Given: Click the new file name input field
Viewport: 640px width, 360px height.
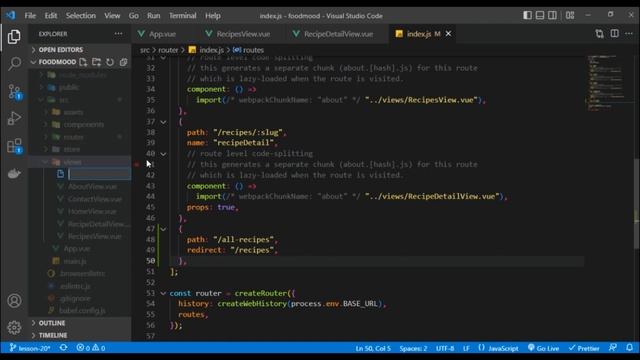Looking at the screenshot, I should pos(99,174).
